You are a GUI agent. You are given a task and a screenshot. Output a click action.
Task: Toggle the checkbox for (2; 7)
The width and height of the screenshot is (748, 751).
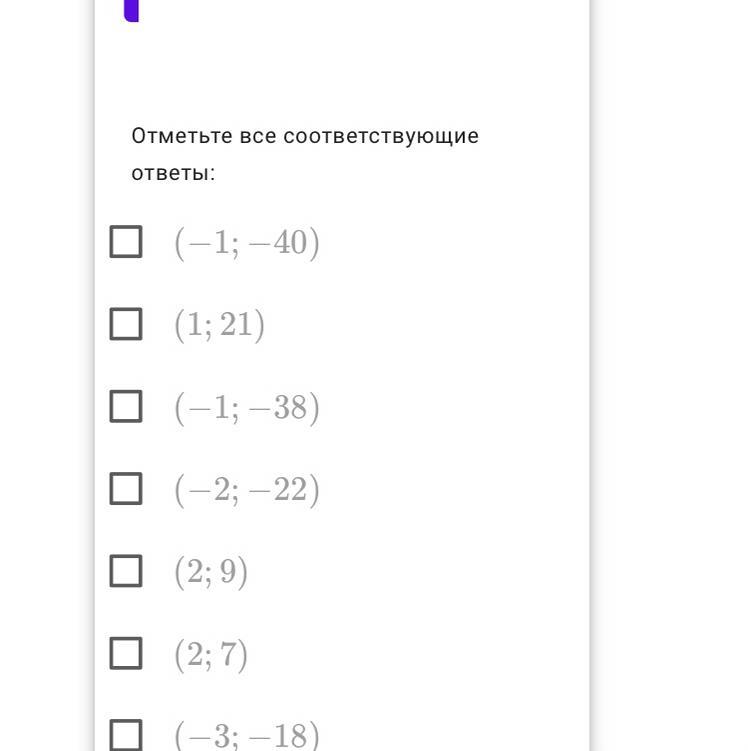126,653
